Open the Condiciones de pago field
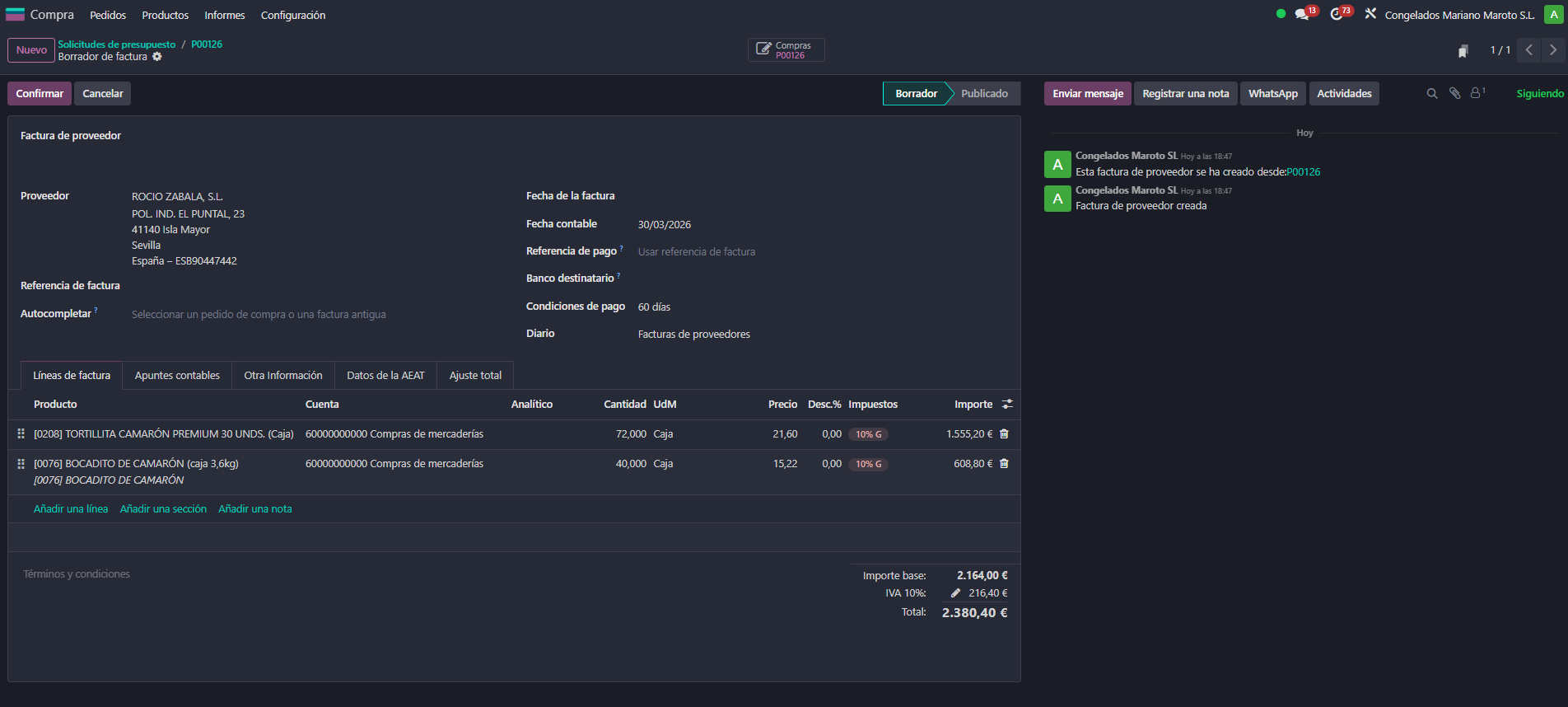The image size is (1568, 707). pyautogui.click(x=741, y=307)
